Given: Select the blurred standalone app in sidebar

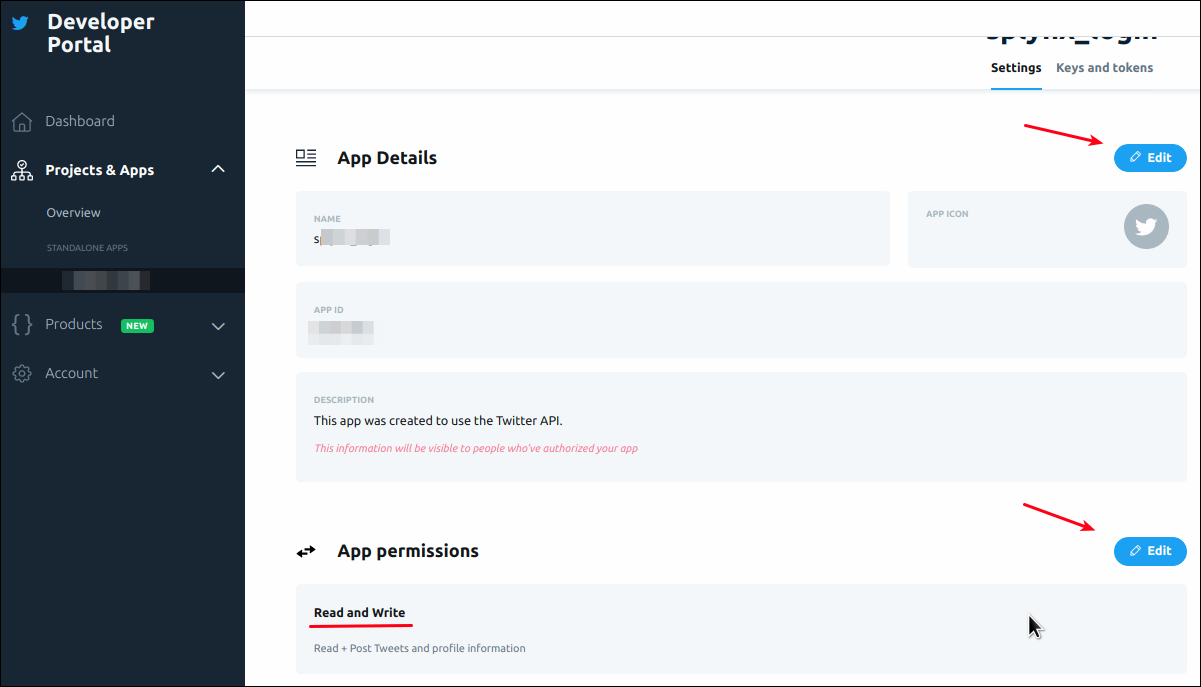Looking at the screenshot, I should coord(106,280).
